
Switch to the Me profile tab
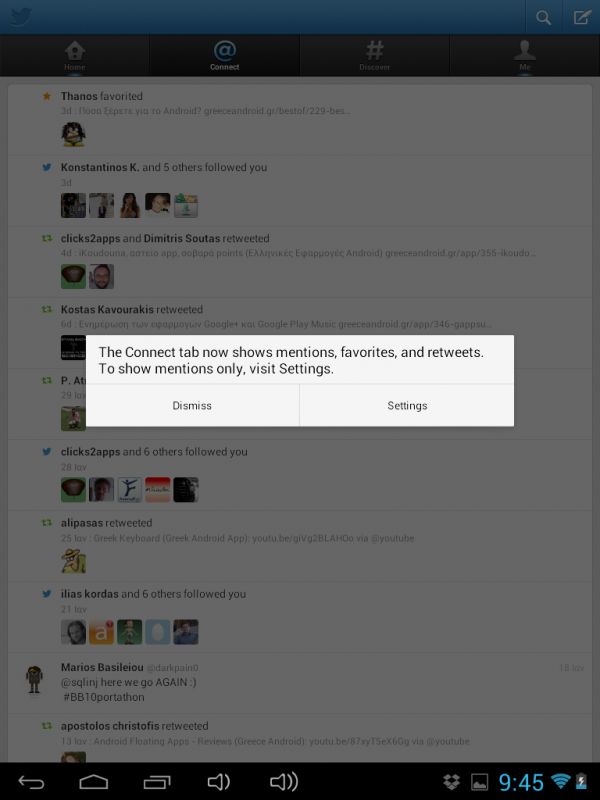[525, 56]
